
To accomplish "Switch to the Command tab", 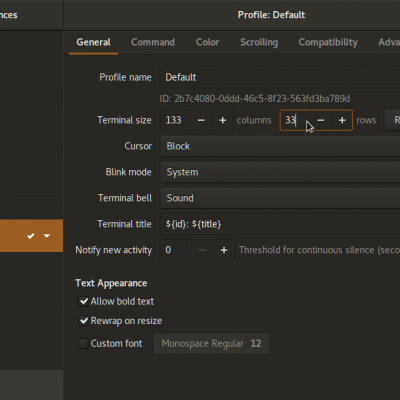I will [x=153, y=42].
